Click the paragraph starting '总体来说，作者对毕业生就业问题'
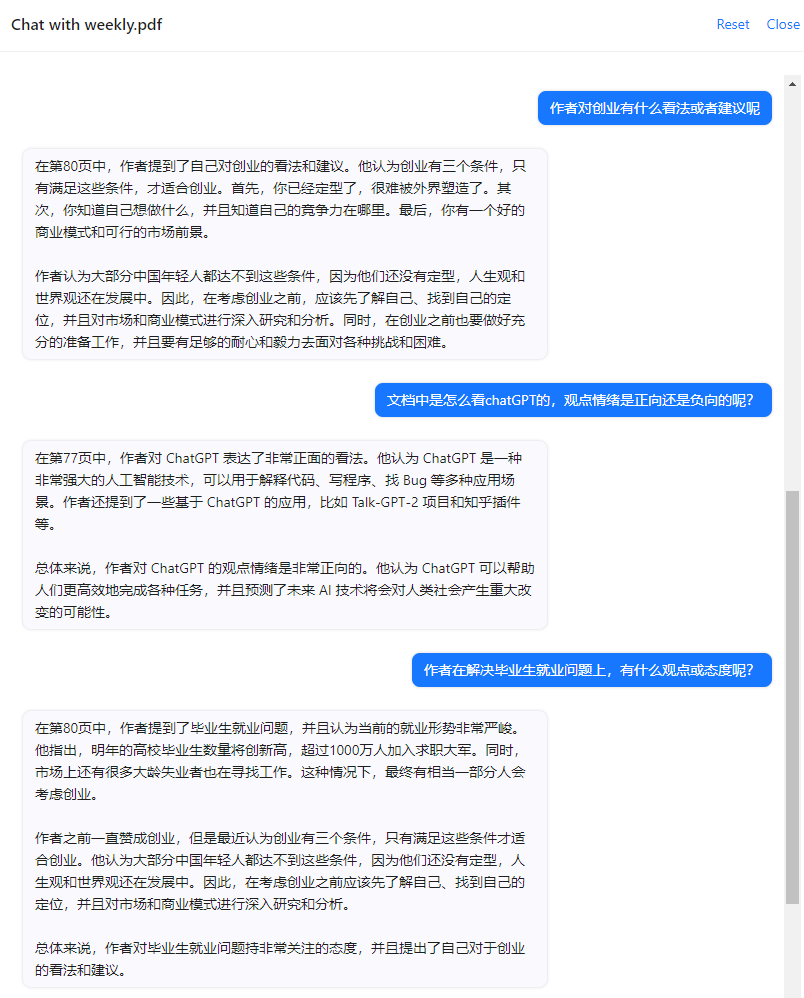This screenshot has height=998, width=804. click(x=280, y=959)
